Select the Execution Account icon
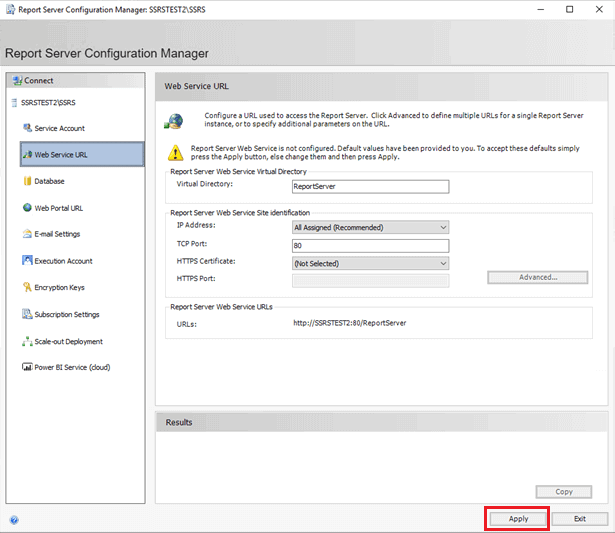Viewport: 615px width, 533px height. 27,261
